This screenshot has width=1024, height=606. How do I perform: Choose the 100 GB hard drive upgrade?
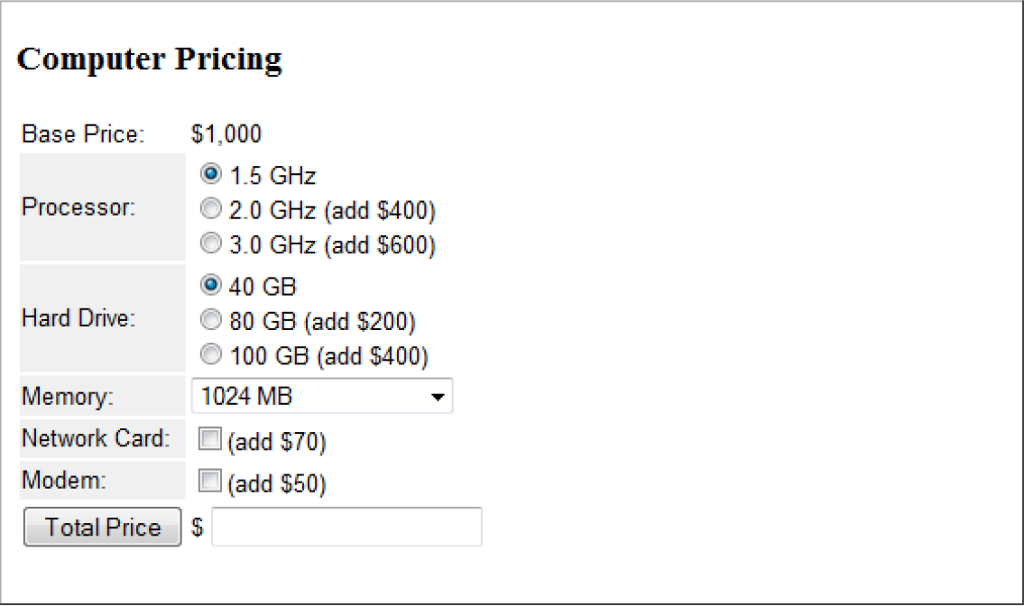pos(211,354)
